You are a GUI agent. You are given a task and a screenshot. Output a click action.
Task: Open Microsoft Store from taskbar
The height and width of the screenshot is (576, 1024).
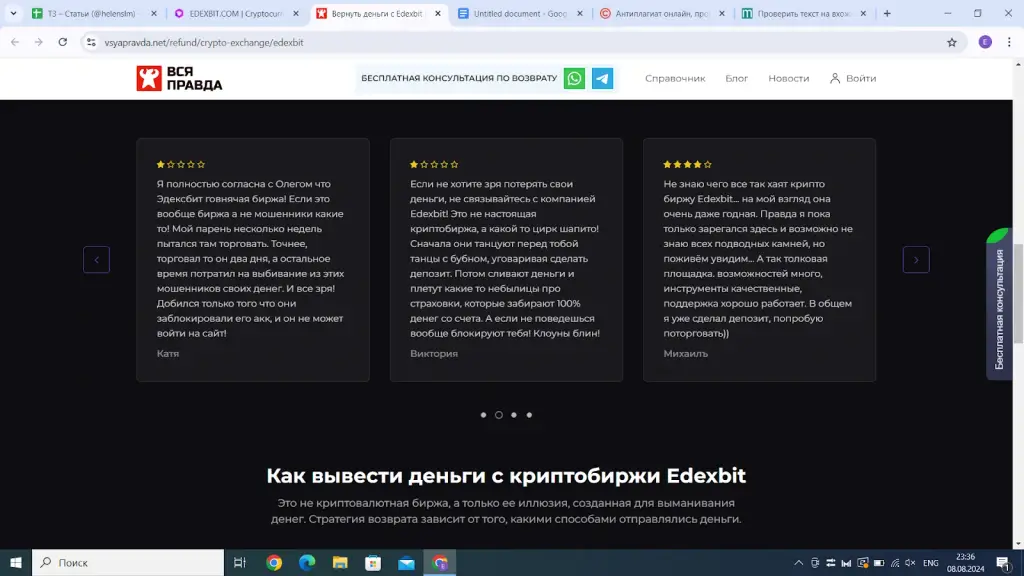(x=373, y=562)
